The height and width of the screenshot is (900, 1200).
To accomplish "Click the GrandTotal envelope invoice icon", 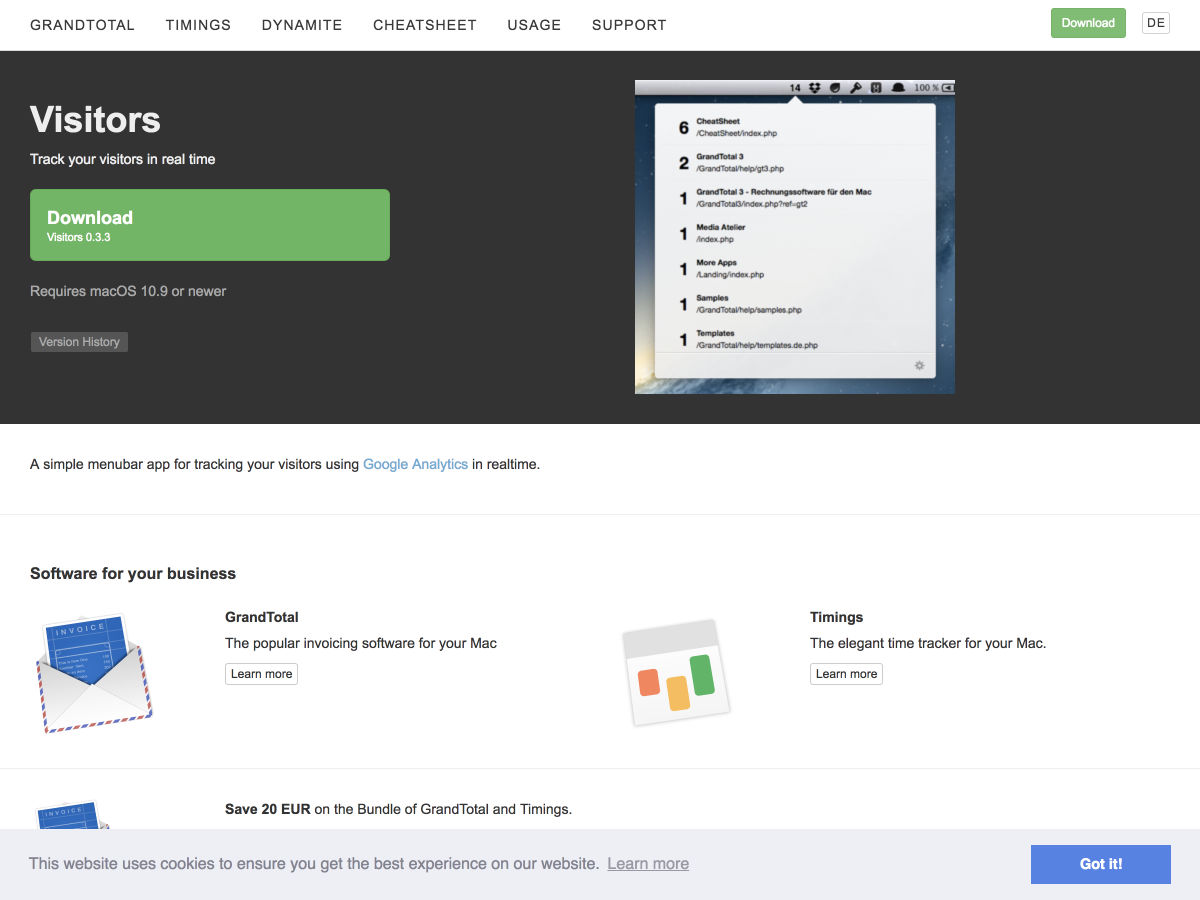I will tap(94, 673).
